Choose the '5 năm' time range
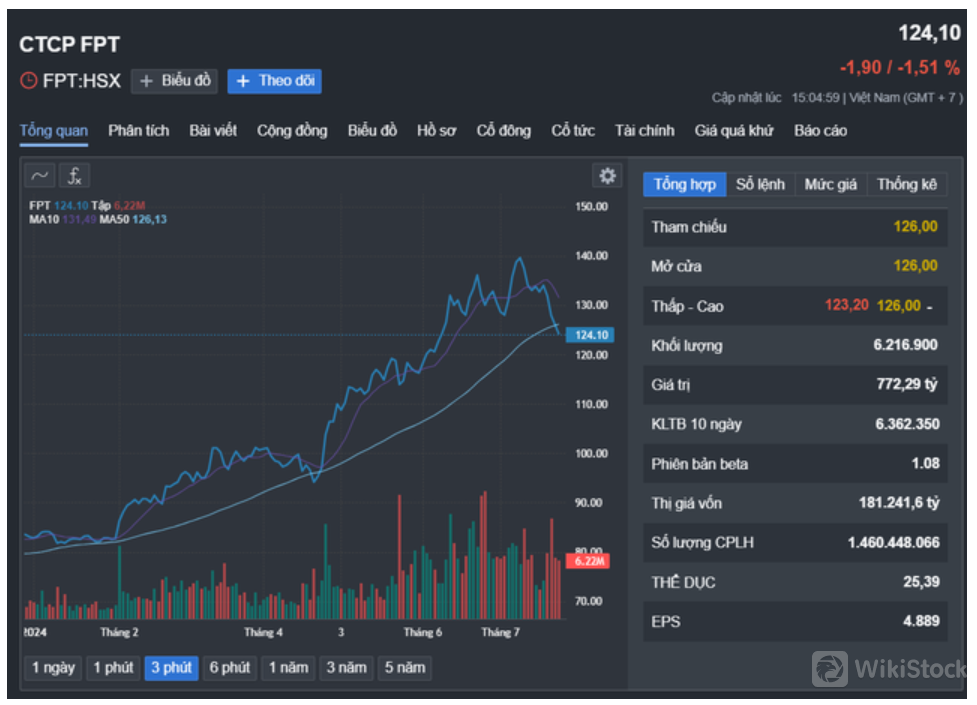 click(404, 668)
